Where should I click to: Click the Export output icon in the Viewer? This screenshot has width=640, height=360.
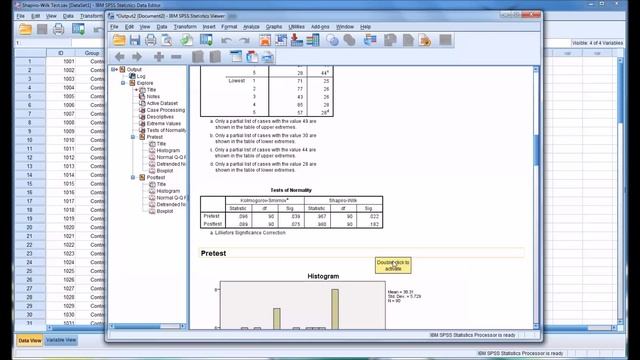(x=187, y=40)
